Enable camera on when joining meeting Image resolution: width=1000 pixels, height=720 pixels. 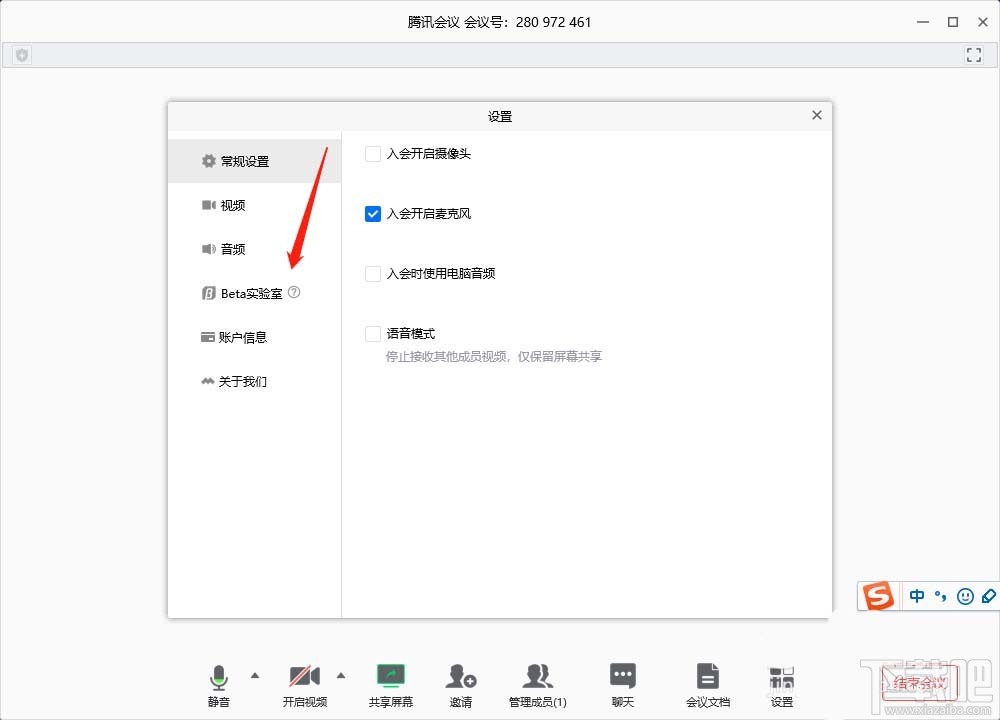click(372, 153)
